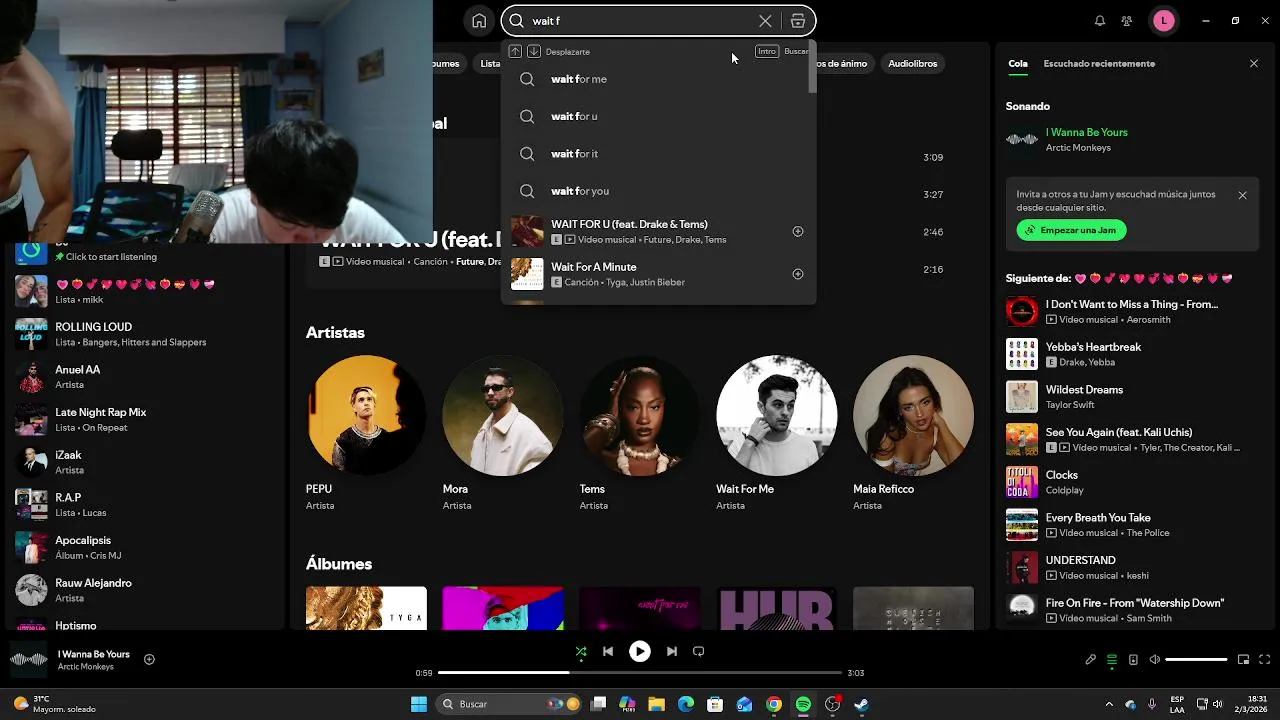Add I Wanna Be Yours to Liked Songs

click(149, 659)
